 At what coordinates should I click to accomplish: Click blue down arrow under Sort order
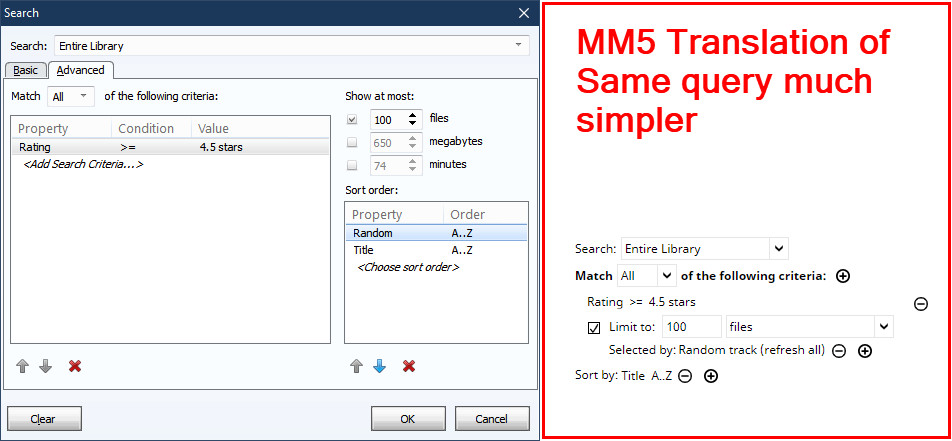coord(379,366)
